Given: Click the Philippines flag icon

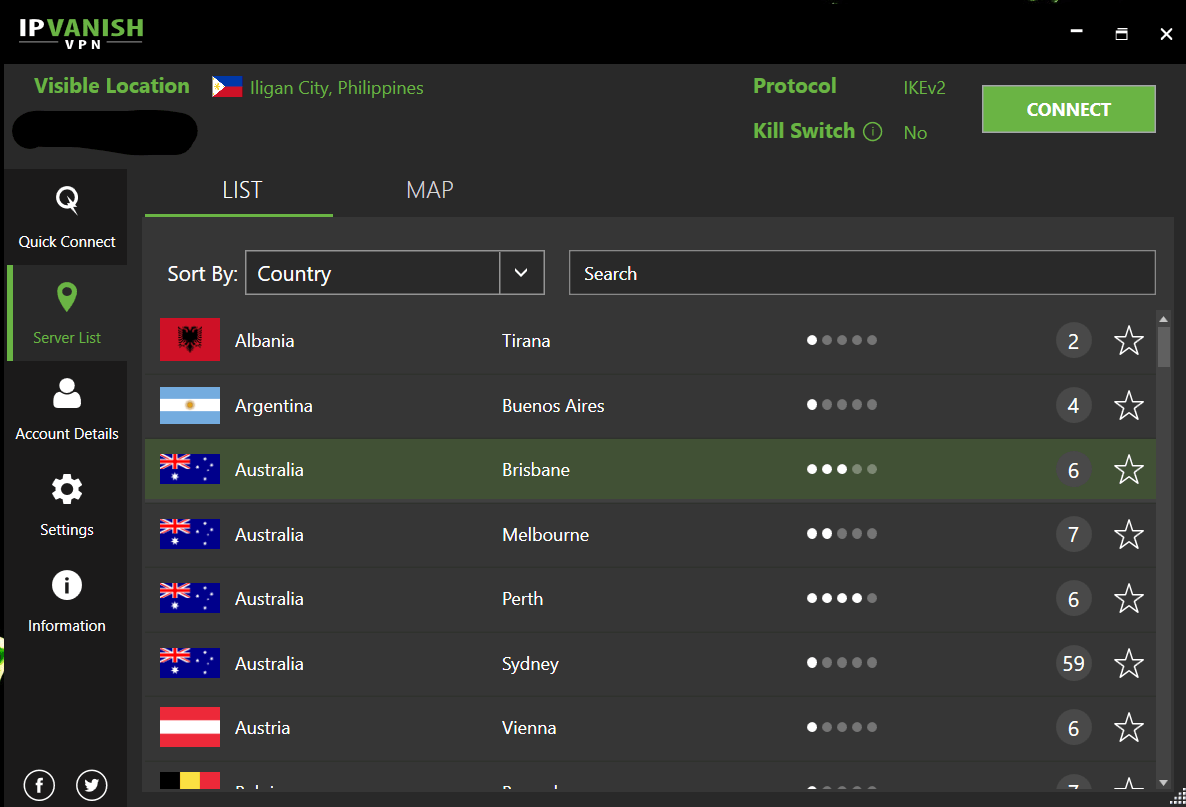Looking at the screenshot, I should pos(227,87).
